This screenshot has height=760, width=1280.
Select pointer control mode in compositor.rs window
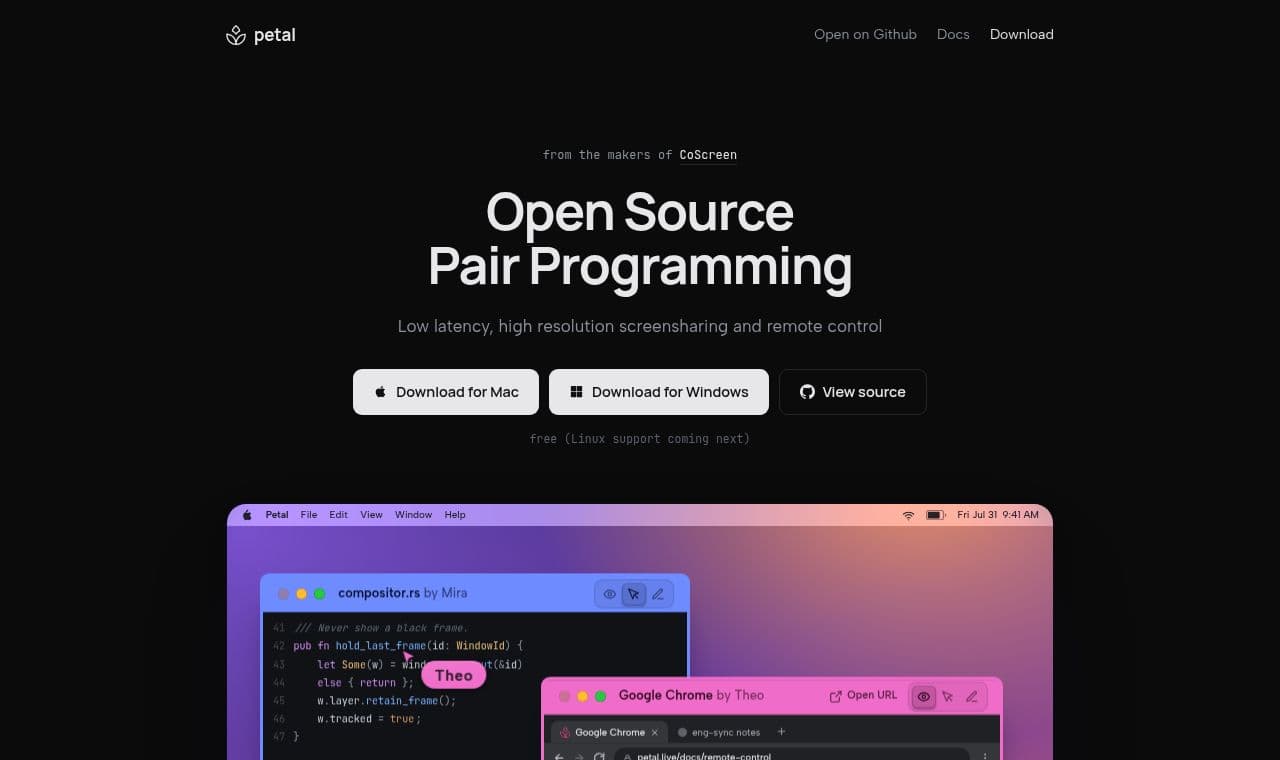point(633,594)
